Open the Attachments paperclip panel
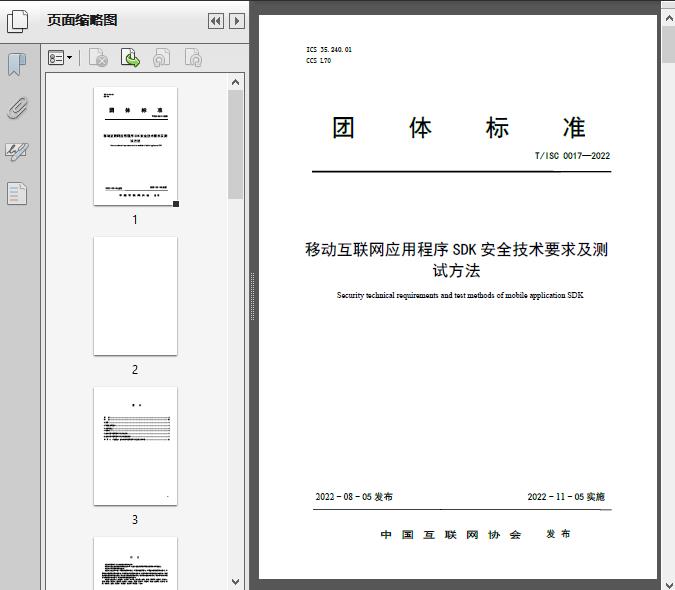 [17, 108]
